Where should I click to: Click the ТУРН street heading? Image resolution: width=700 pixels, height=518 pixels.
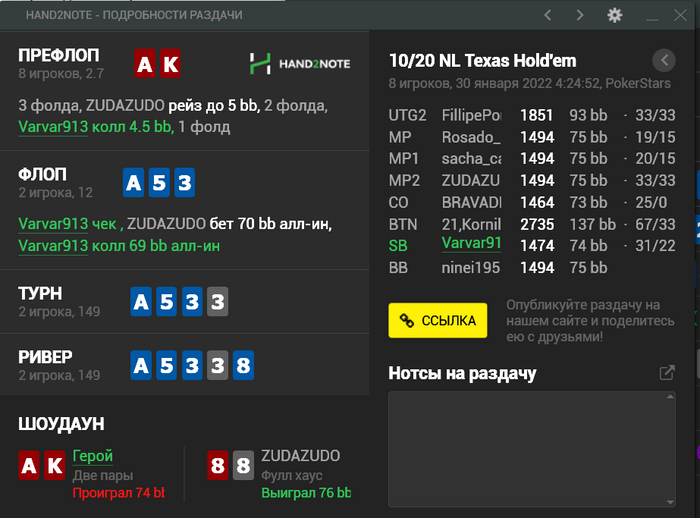point(40,293)
